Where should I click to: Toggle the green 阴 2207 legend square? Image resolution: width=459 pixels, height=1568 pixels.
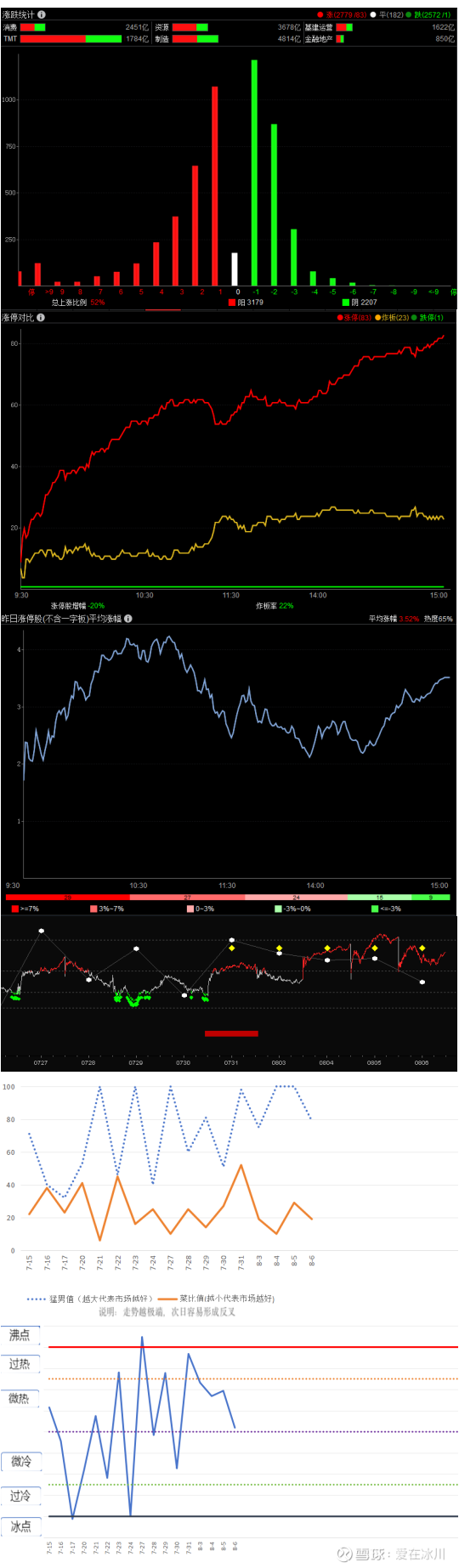(x=346, y=302)
